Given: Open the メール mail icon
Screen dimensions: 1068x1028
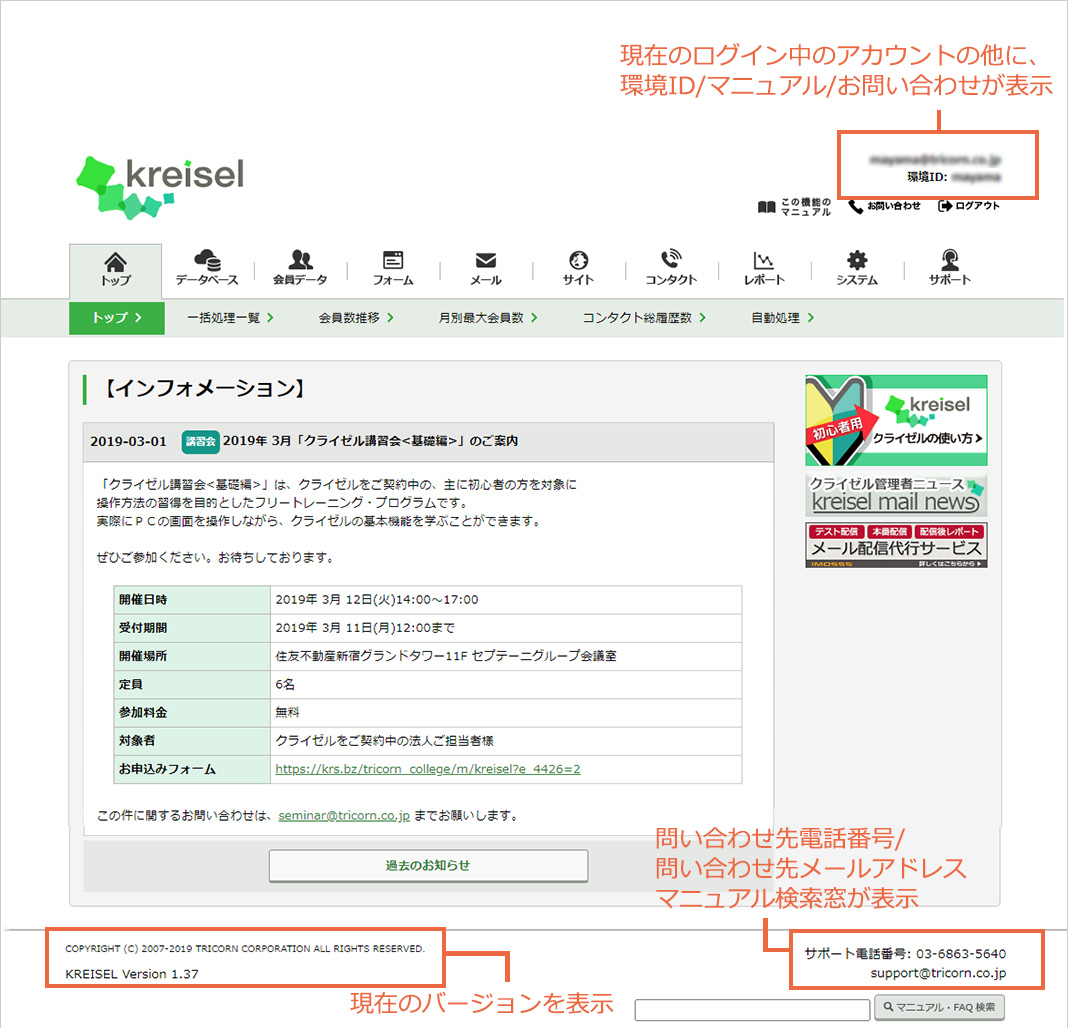Looking at the screenshot, I should point(486,268).
